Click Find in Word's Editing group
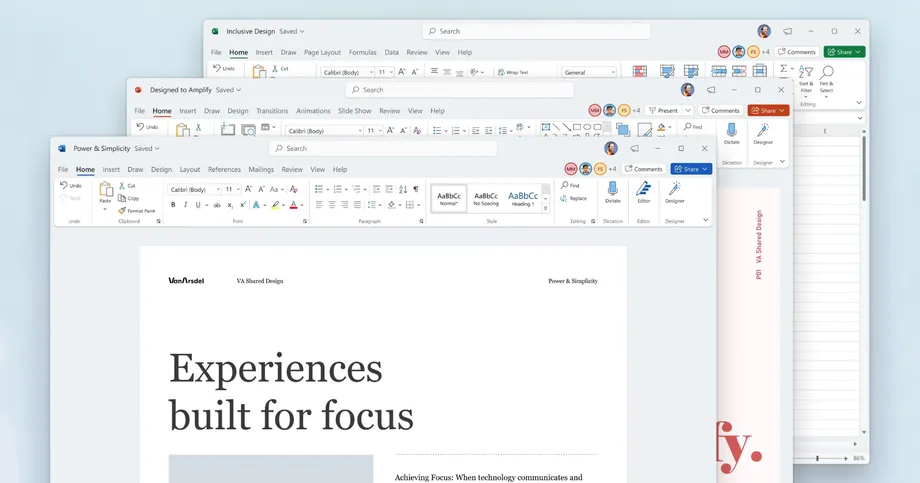920x483 pixels. 571,186
